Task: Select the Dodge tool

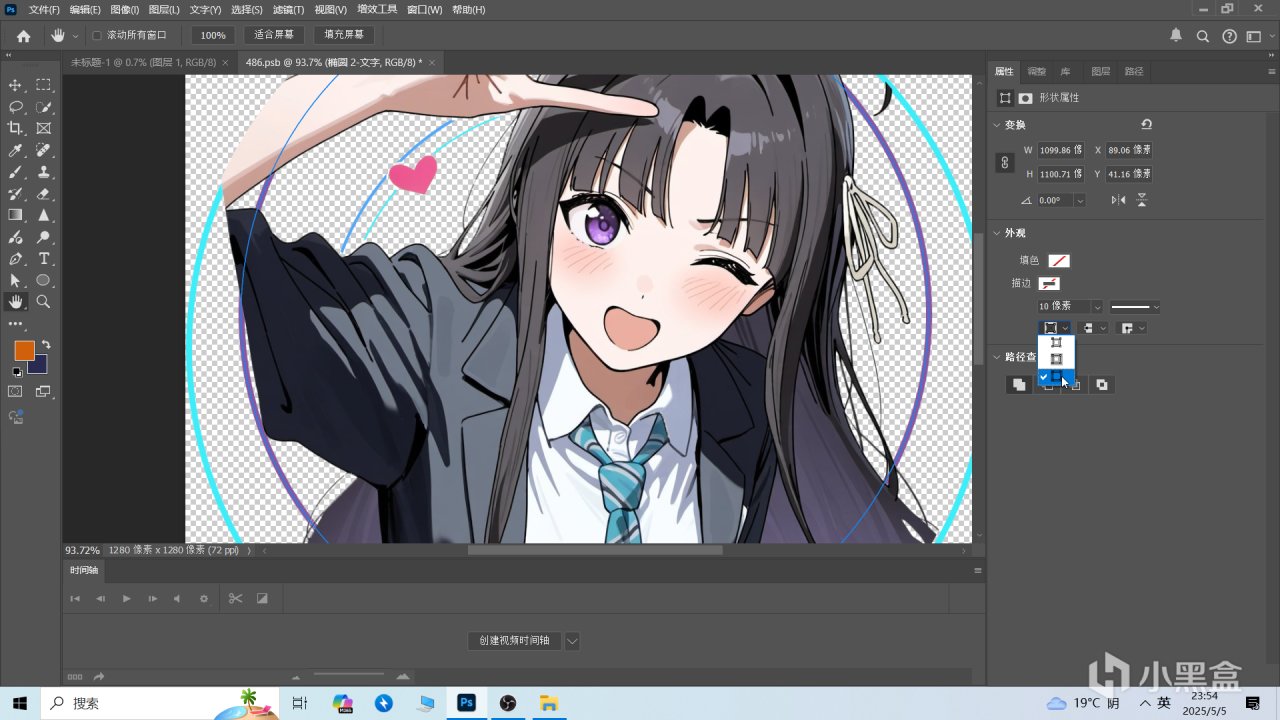Action: 44,237
